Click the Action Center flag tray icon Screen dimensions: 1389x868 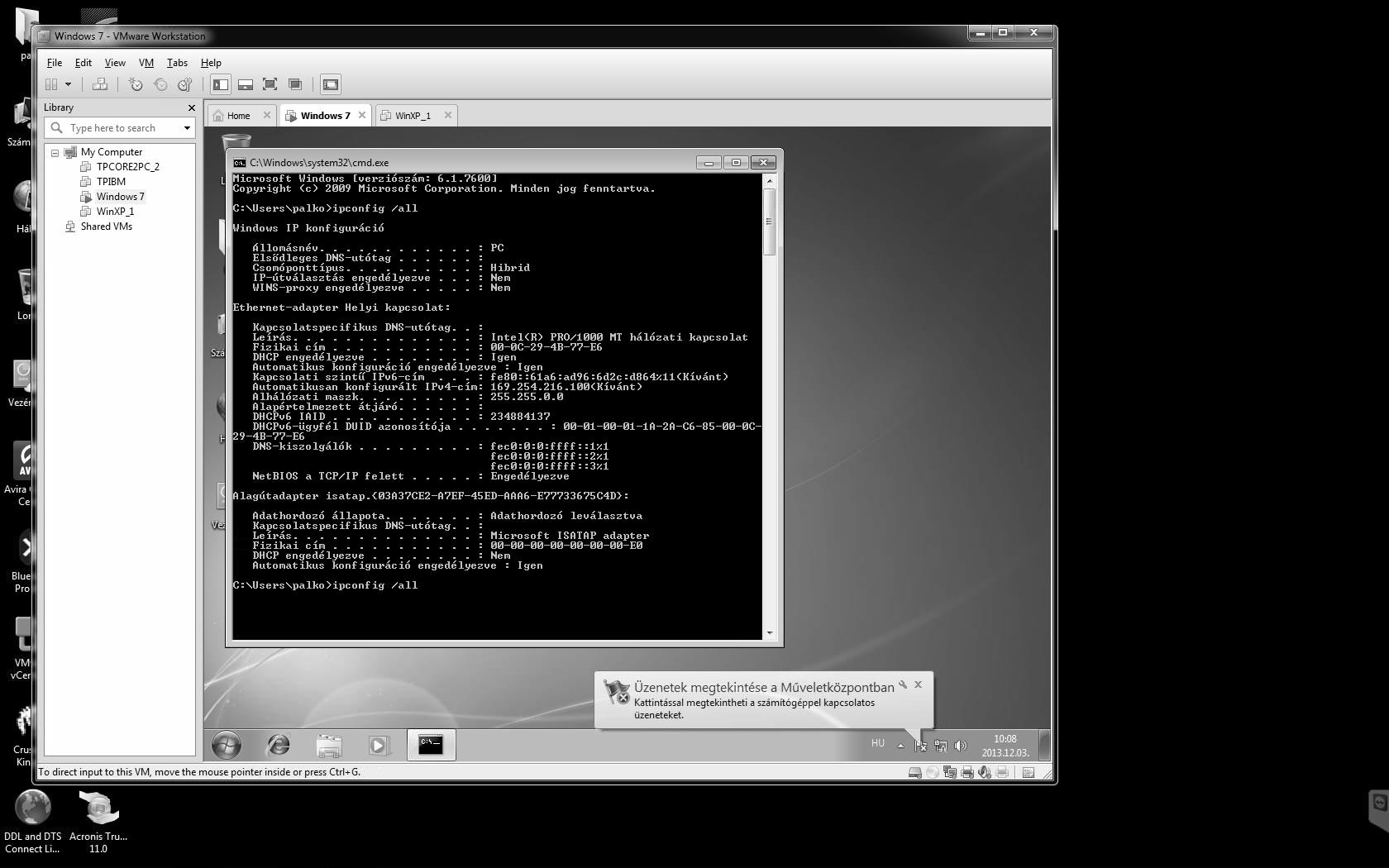pos(920,746)
